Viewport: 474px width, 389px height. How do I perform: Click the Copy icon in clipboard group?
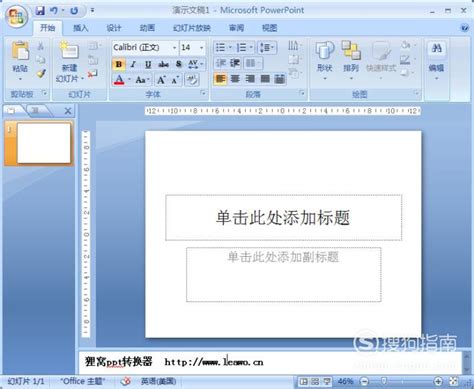tap(41, 60)
